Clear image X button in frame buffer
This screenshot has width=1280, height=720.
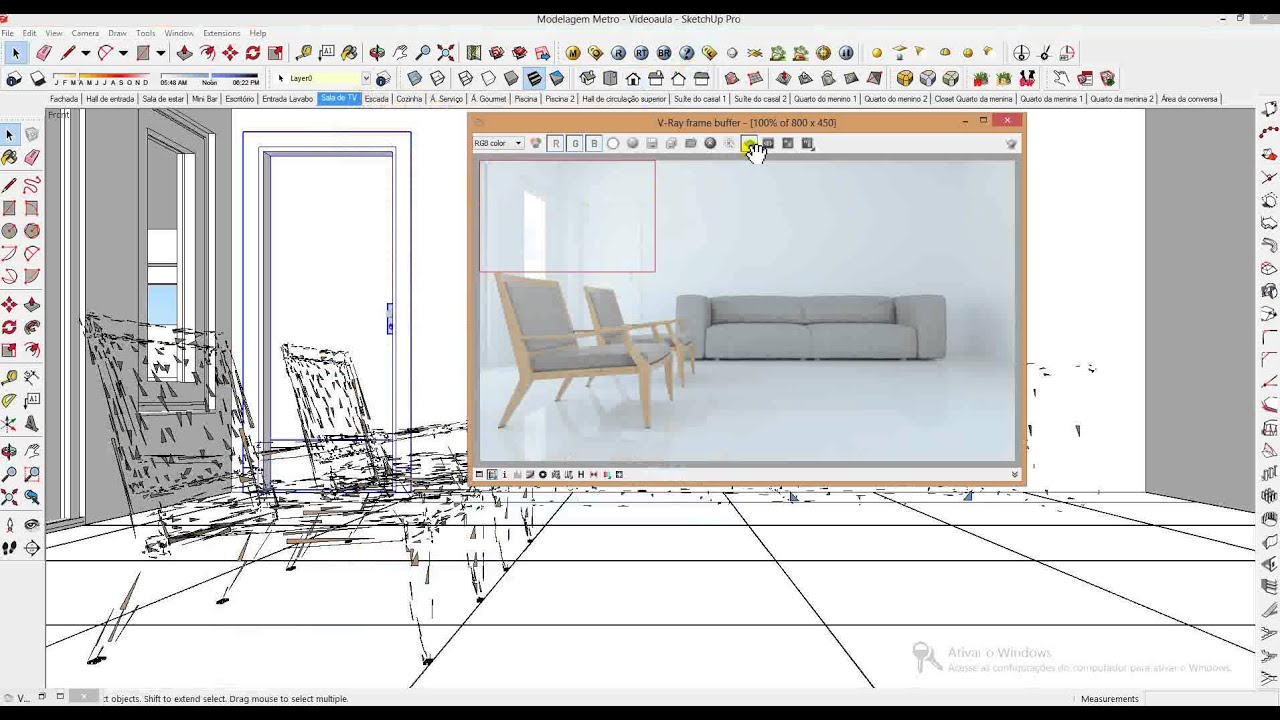[x=710, y=144]
